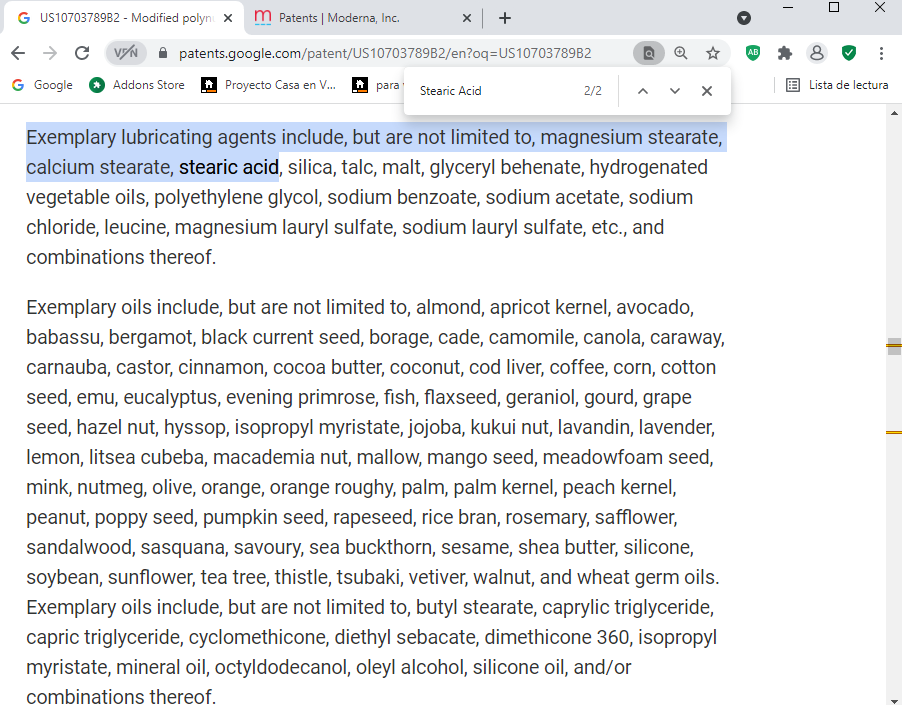902x705 pixels.
Task: Expand the tab search dropdown arrow
Action: 744,18
